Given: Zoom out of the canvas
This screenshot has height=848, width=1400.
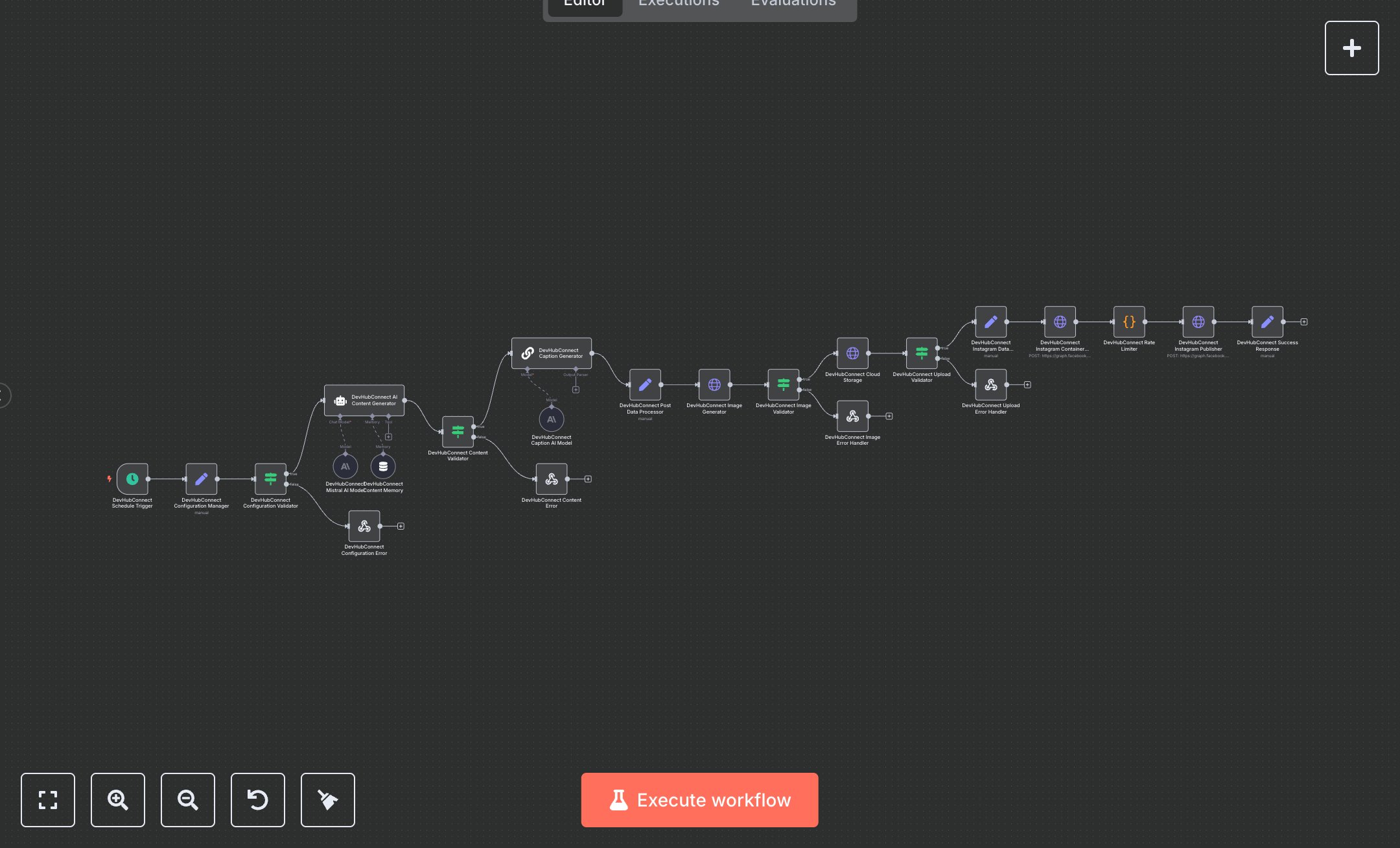Looking at the screenshot, I should coord(188,800).
